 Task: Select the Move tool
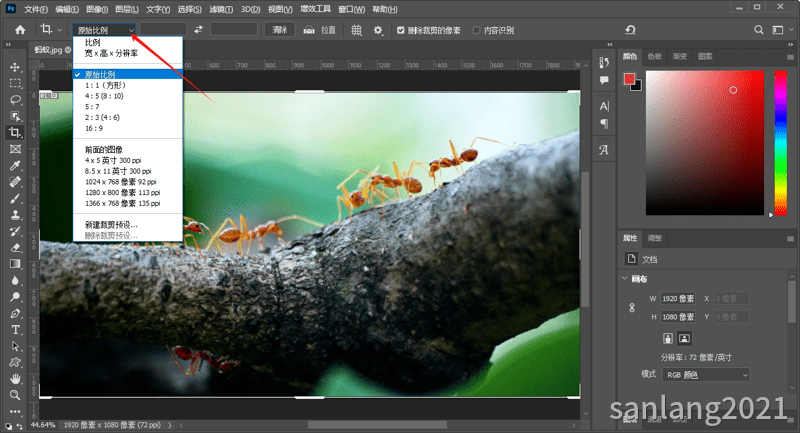click(15, 67)
